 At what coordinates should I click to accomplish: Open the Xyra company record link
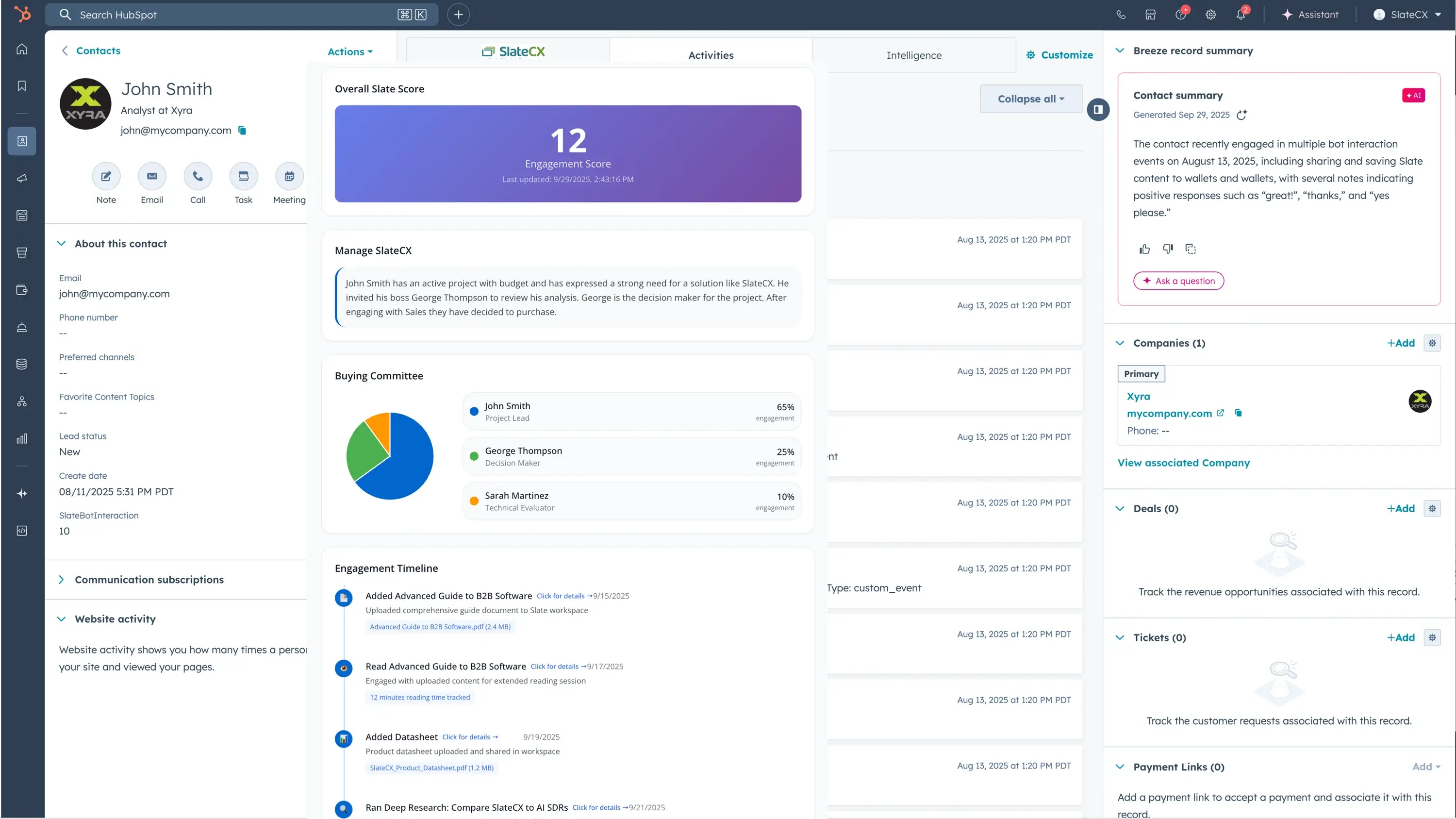click(1138, 396)
